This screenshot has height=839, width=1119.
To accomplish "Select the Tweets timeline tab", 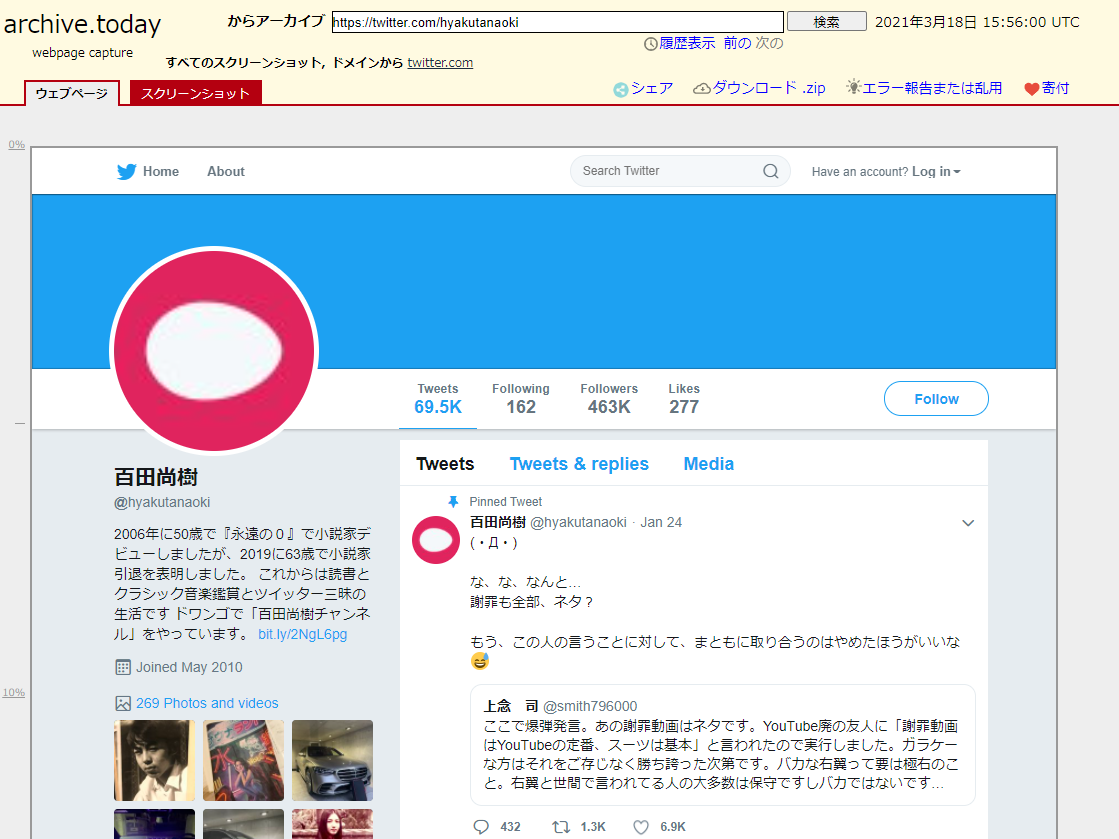I will [x=445, y=464].
